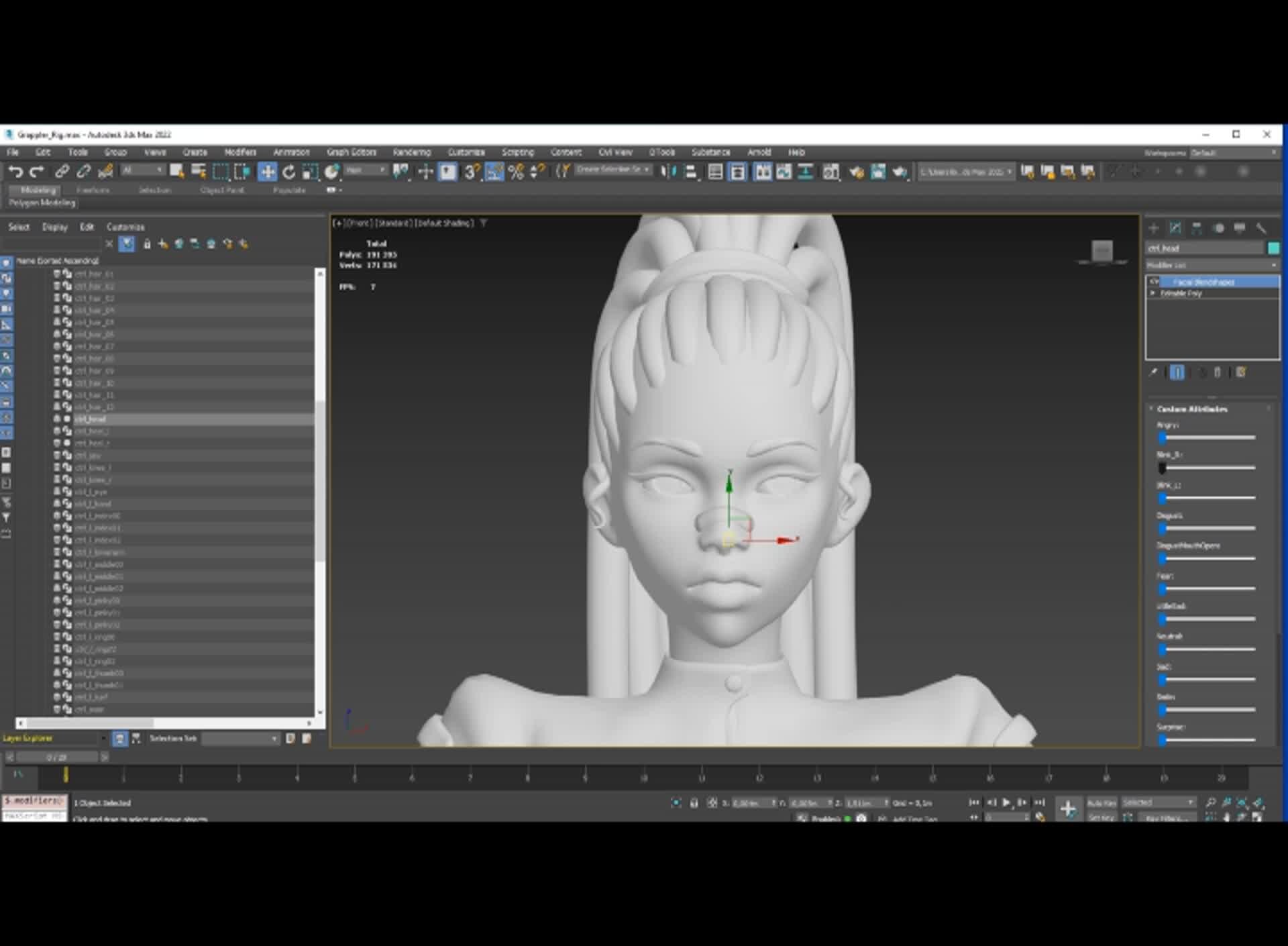Screen dimensions: 1288x946
Task: Play the animation
Action: coord(1006,802)
